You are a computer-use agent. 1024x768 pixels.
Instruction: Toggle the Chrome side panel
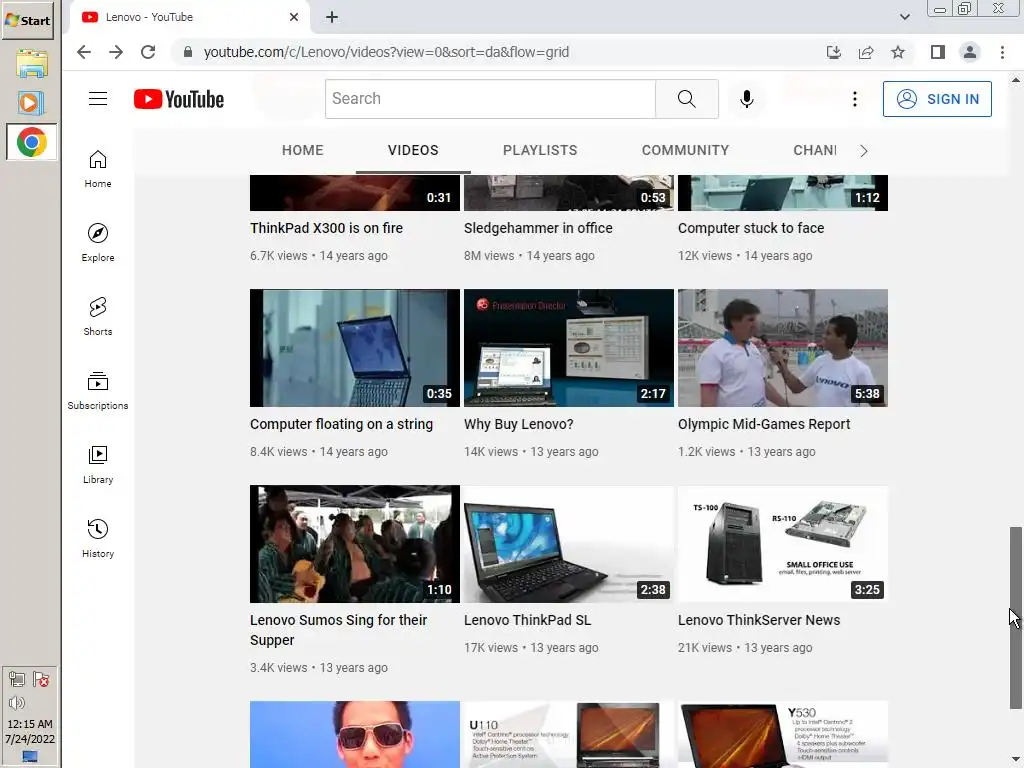938,52
